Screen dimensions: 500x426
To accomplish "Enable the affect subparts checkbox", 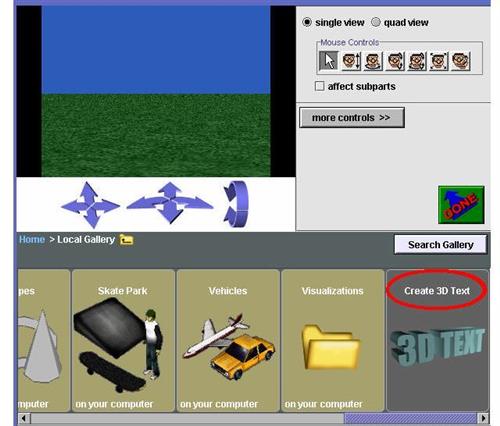I will point(319,86).
